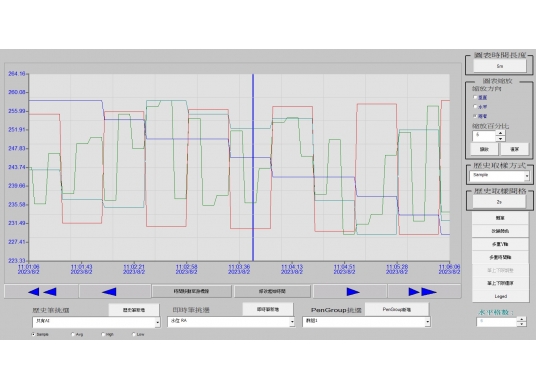
Task: Decrease 水平格數 with the down arrow
Action: 522,324
